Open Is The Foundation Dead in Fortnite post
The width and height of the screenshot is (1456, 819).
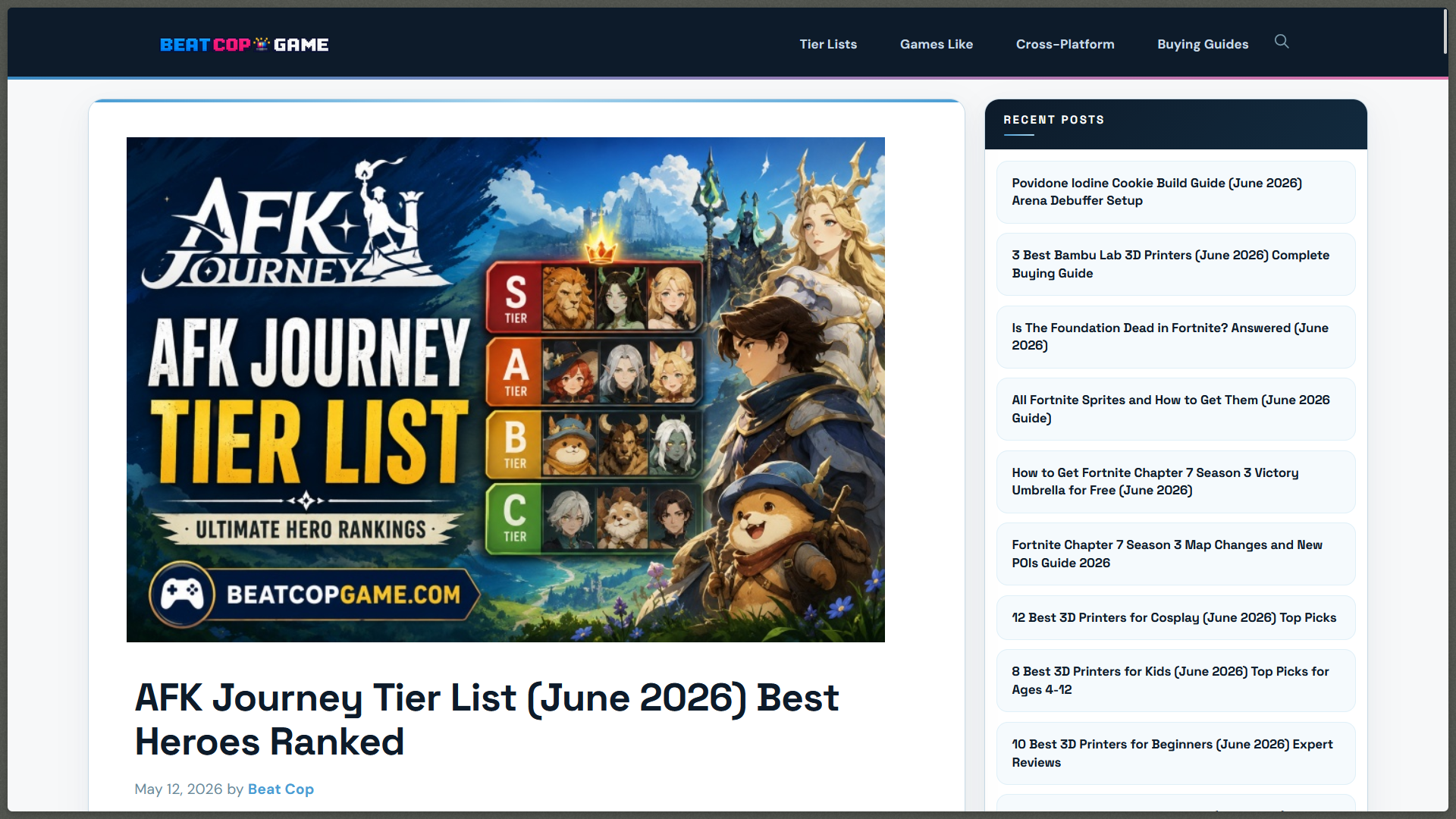click(x=1175, y=337)
